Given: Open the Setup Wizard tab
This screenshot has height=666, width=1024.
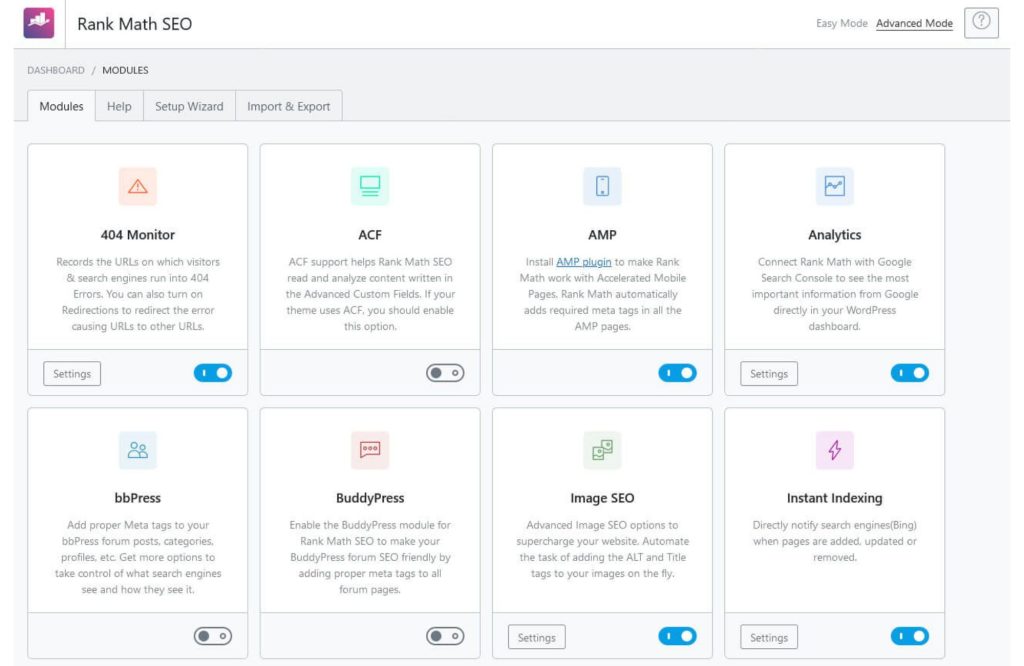Looking at the screenshot, I should click(x=189, y=105).
